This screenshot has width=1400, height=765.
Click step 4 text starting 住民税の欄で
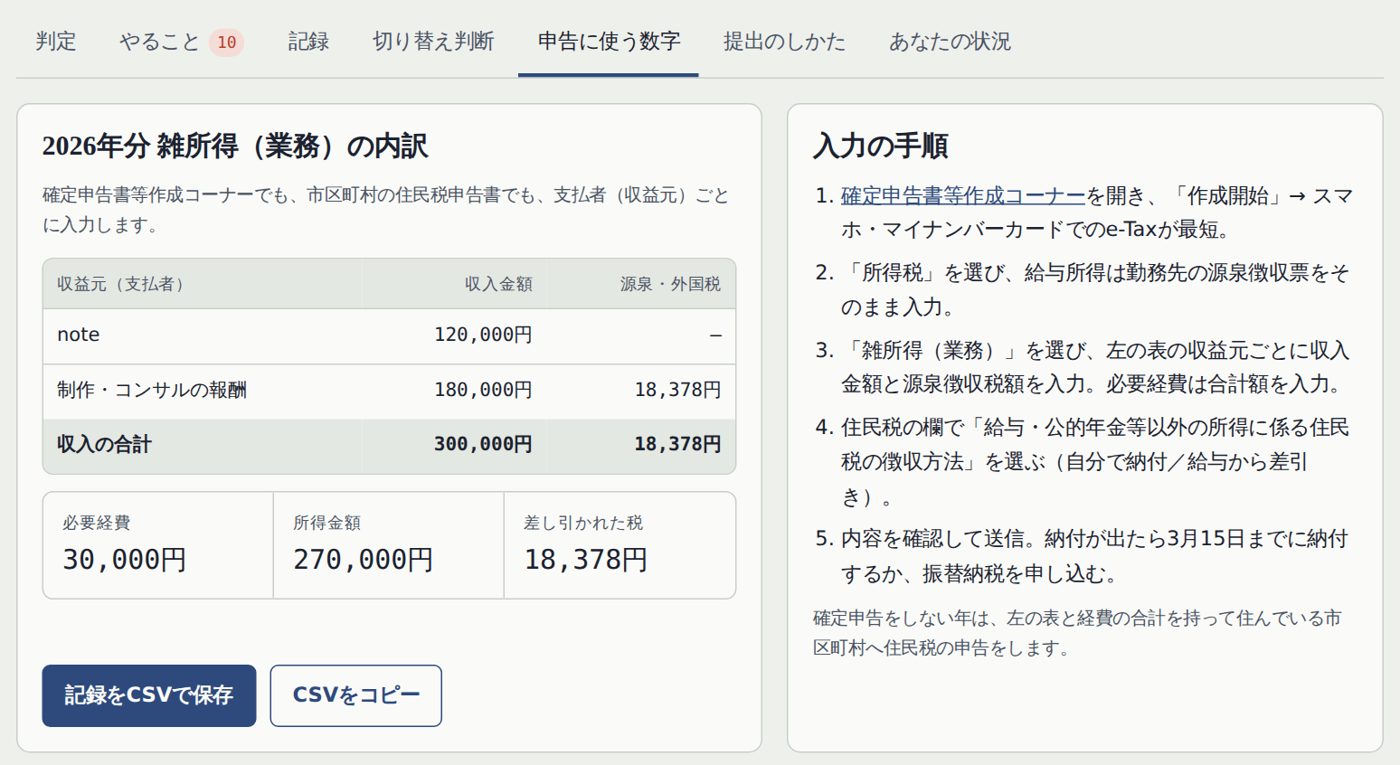coord(1095,462)
